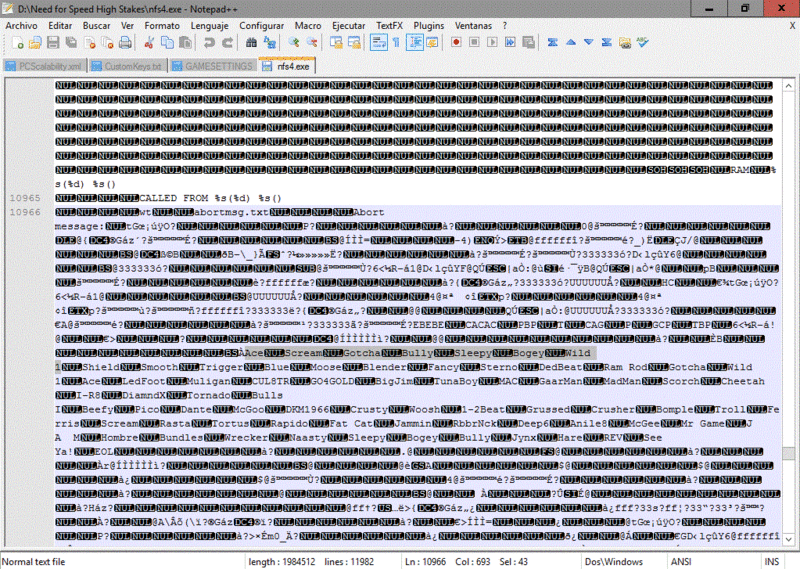Print the document using printer icon
This screenshot has width=800, height=569.
(126, 43)
